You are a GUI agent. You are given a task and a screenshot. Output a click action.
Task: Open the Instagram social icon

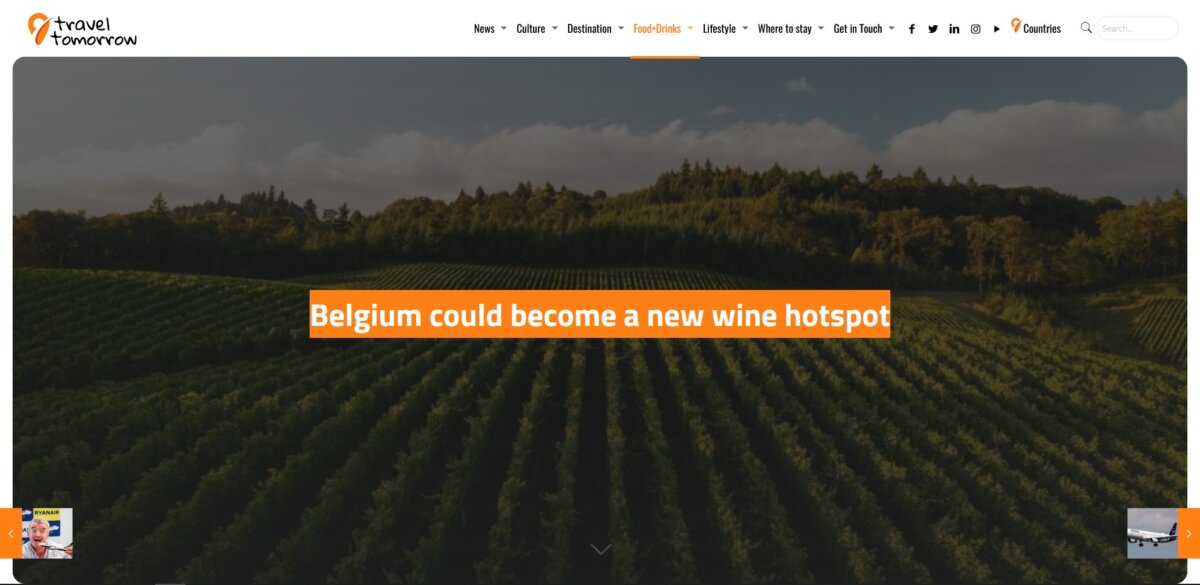coord(976,29)
